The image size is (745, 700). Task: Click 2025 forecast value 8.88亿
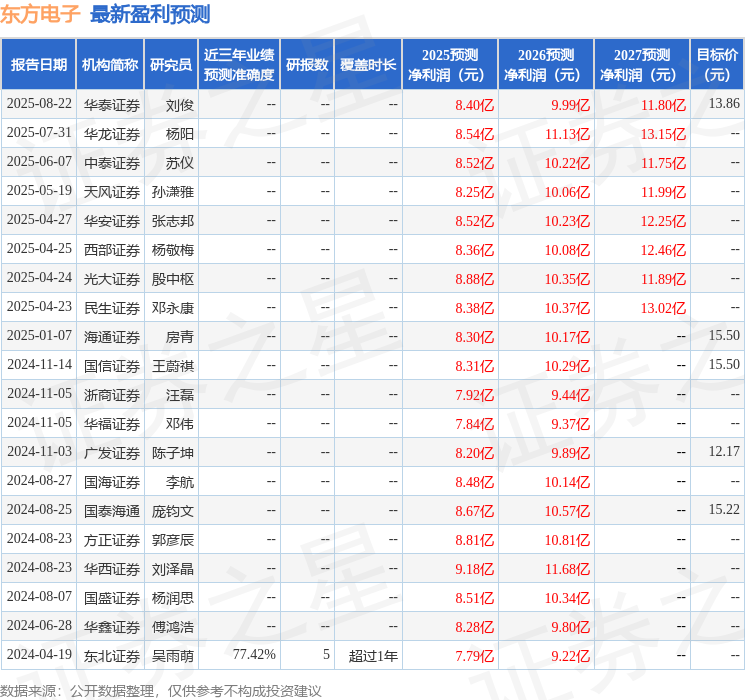tap(475, 279)
